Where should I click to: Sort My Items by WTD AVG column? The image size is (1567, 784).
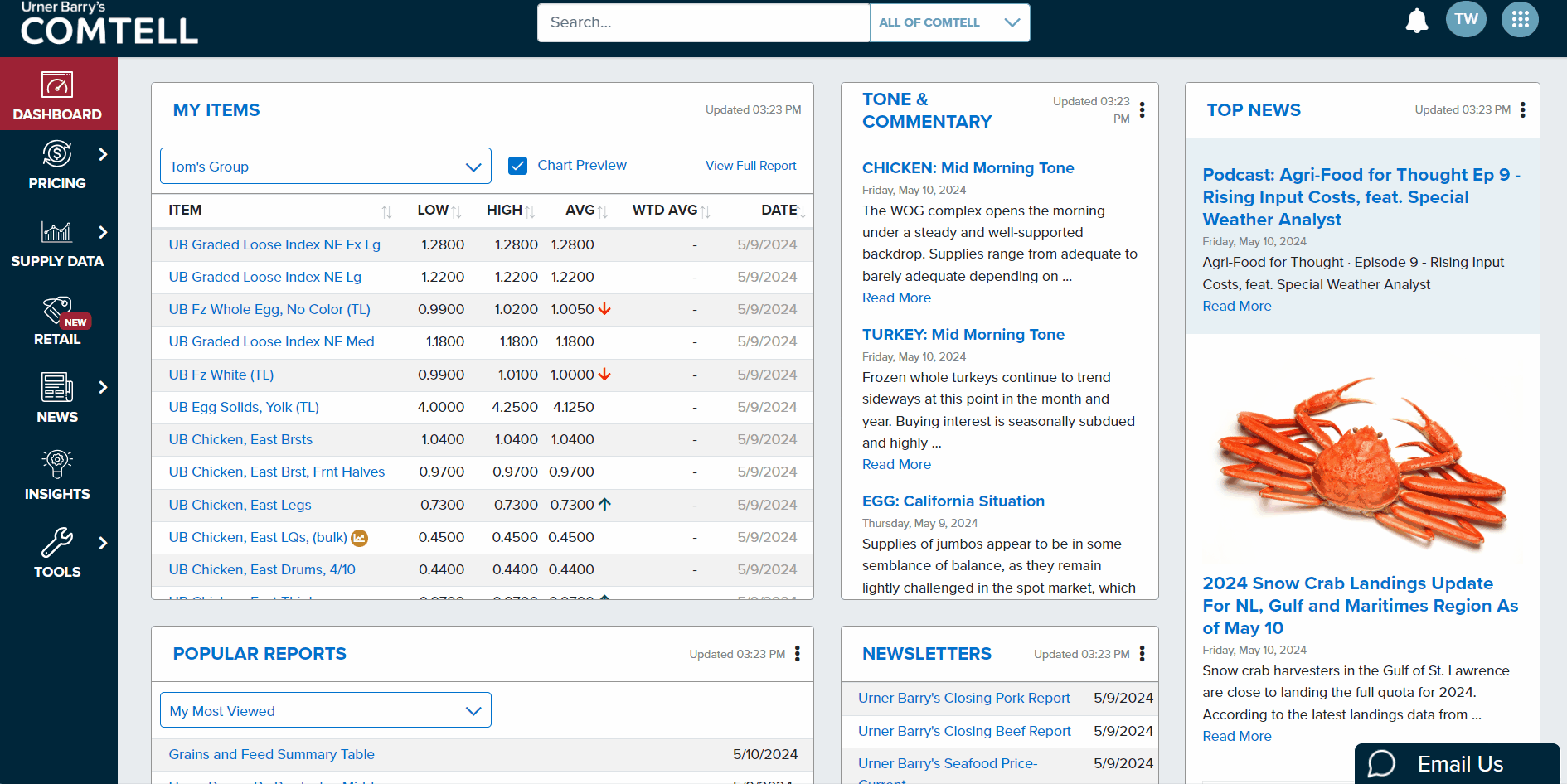(706, 211)
